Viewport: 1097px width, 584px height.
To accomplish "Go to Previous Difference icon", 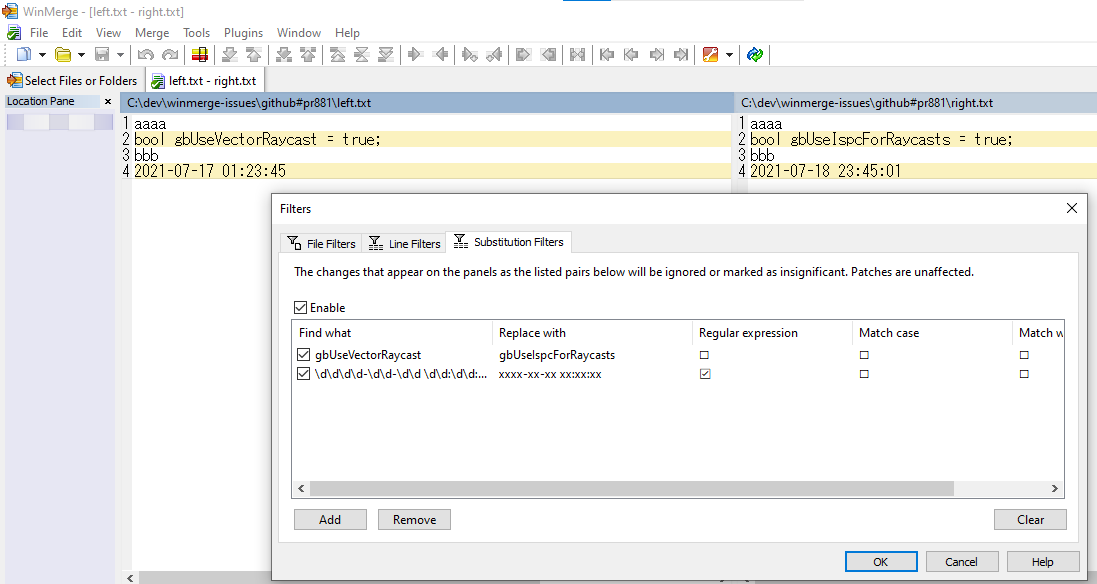I will [x=254, y=55].
